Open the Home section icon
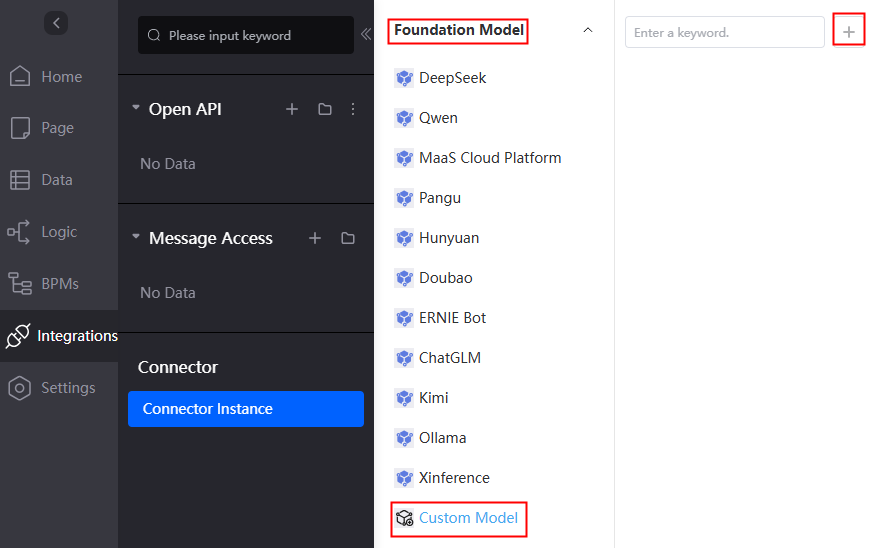This screenshot has width=870, height=548. pos(20,76)
